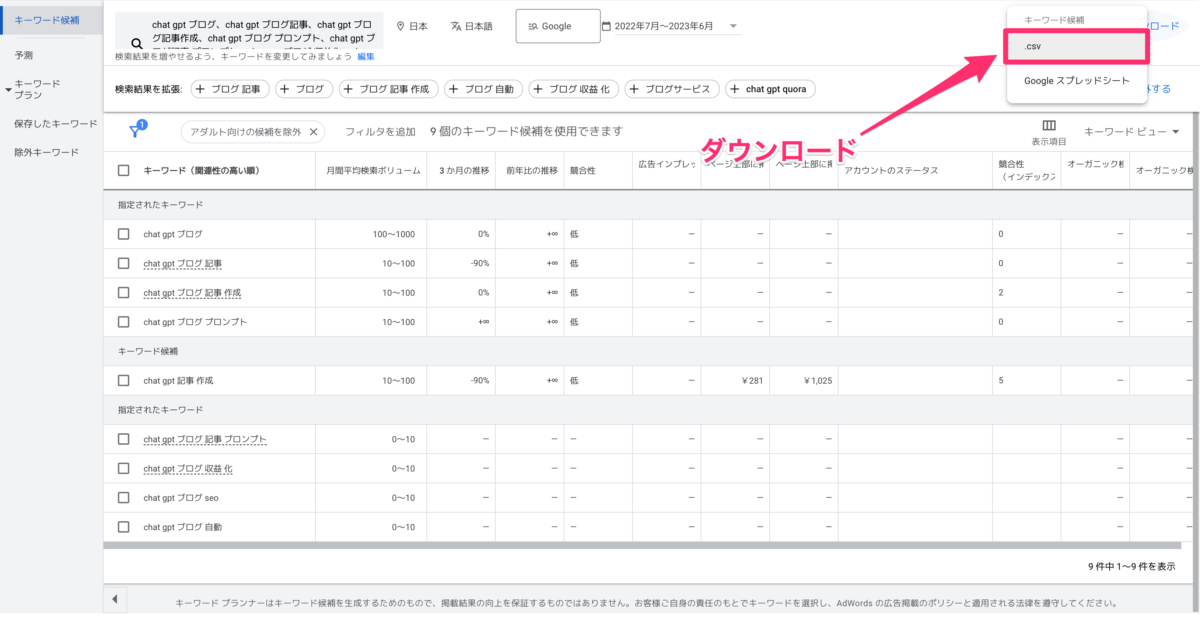Click フィルタを追加
Image resolution: width=1200 pixels, height=628 pixels.
pyautogui.click(x=380, y=131)
